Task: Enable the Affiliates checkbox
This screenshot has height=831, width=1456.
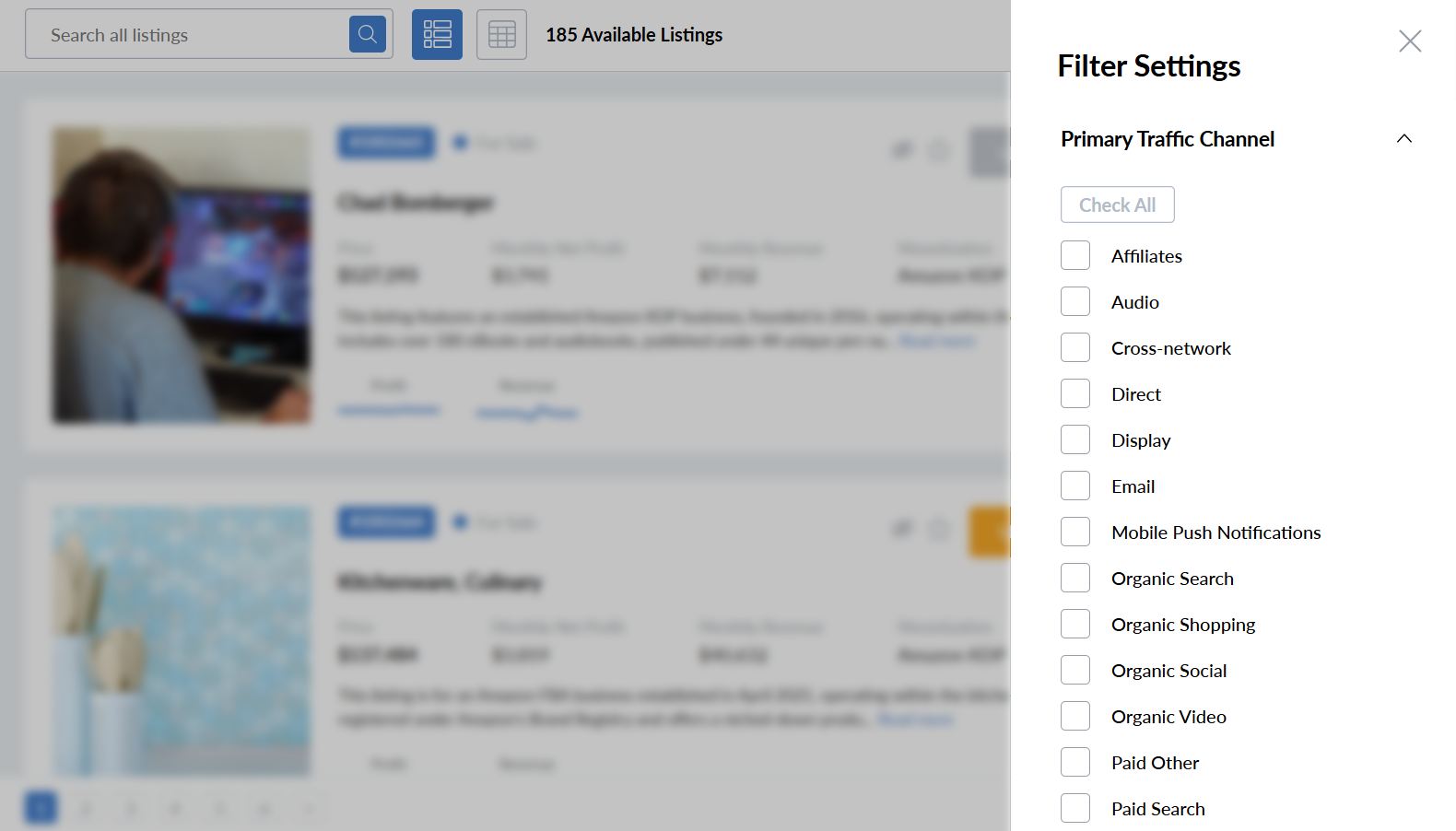Action: pos(1075,255)
